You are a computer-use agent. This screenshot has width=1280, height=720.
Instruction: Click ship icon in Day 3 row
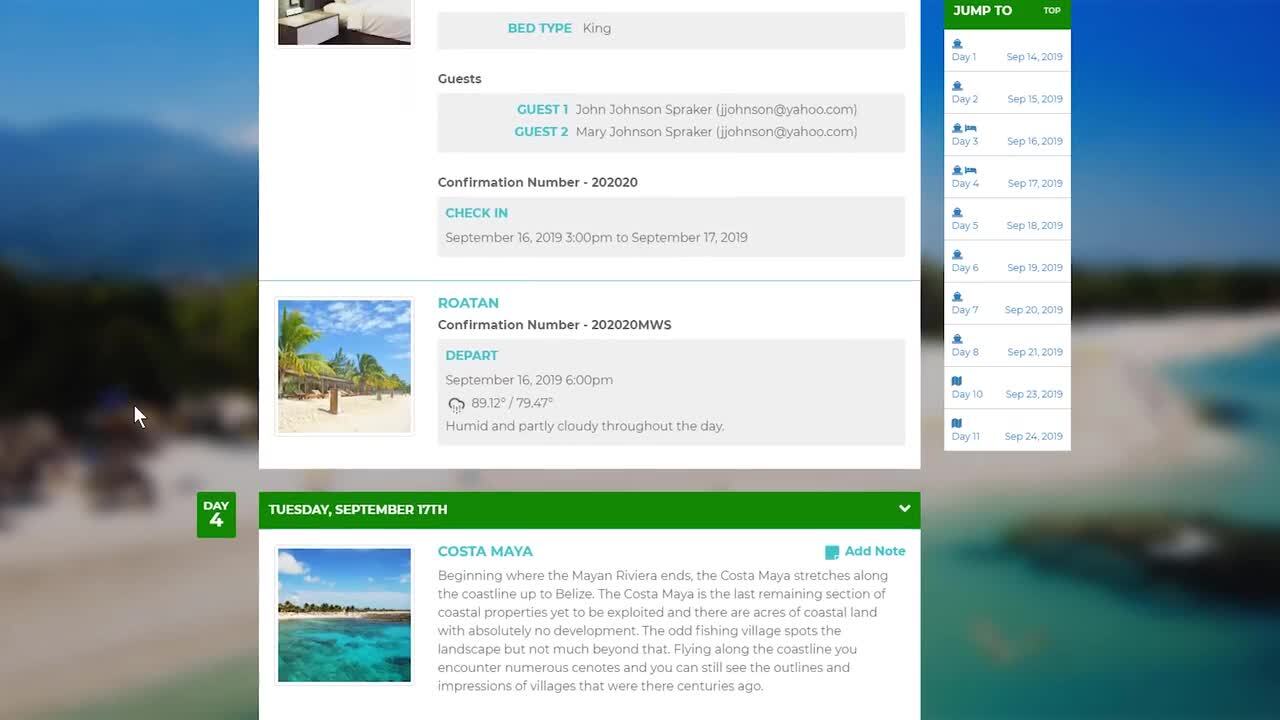957,128
